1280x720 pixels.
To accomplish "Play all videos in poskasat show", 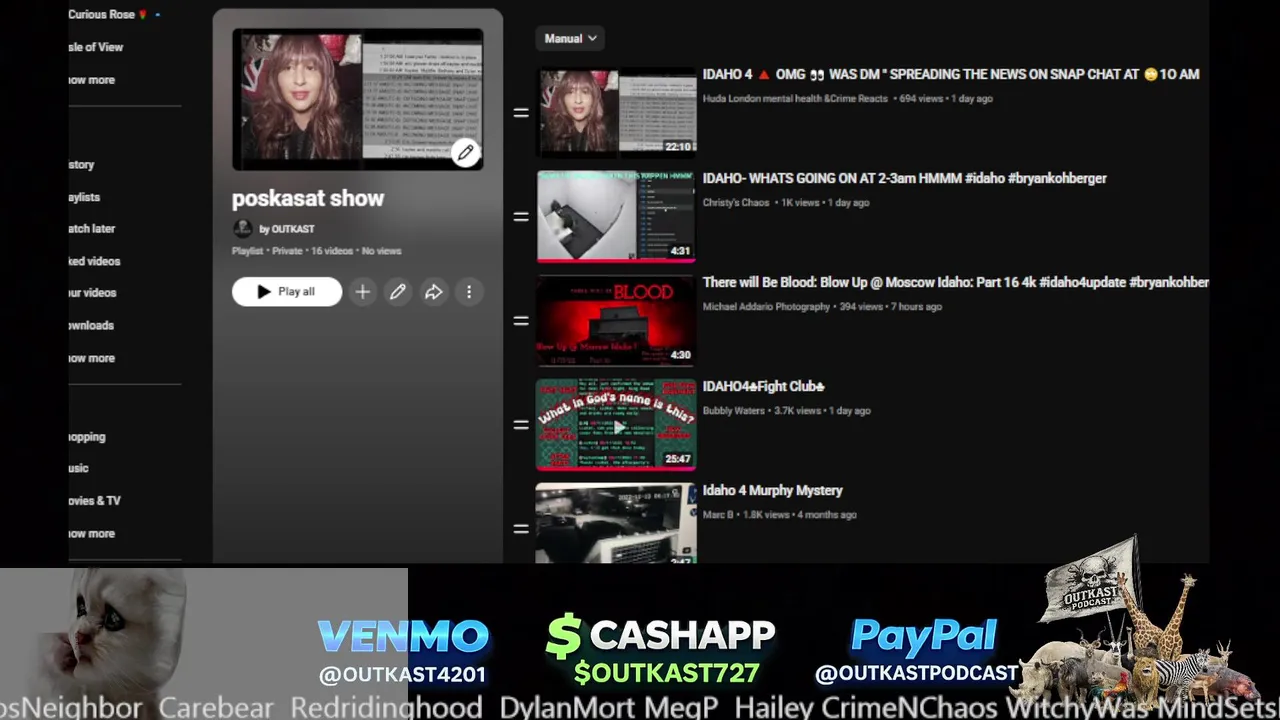I will pyautogui.click(x=287, y=292).
